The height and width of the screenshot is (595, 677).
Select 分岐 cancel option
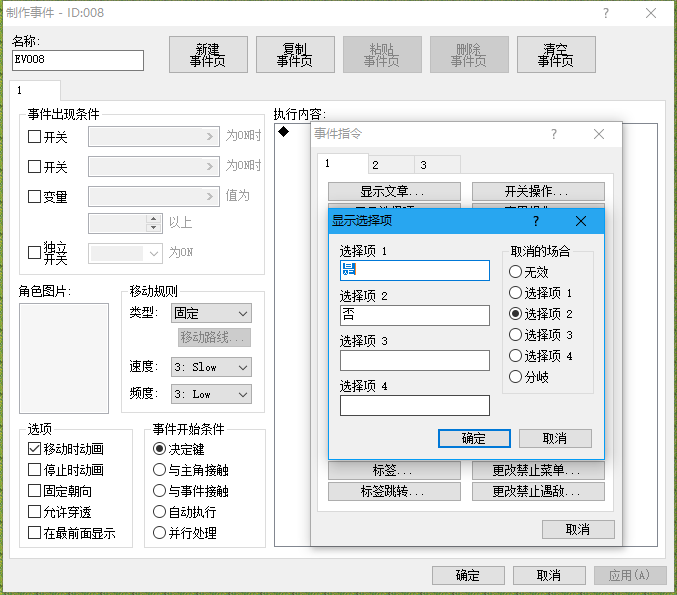click(529, 377)
